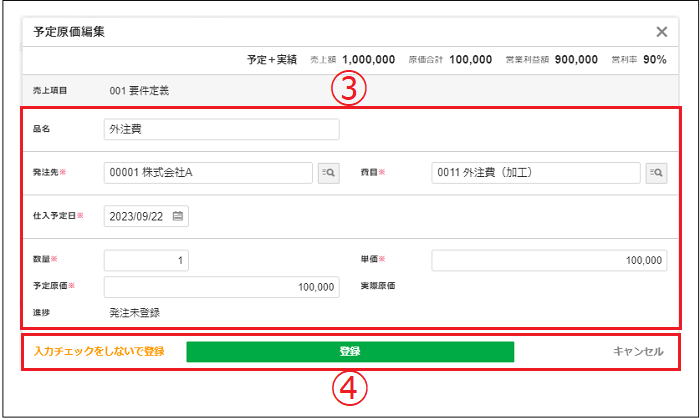This screenshot has height=420, width=700.
Task: Close the 予定原価編集 dialog
Action: coord(662,32)
